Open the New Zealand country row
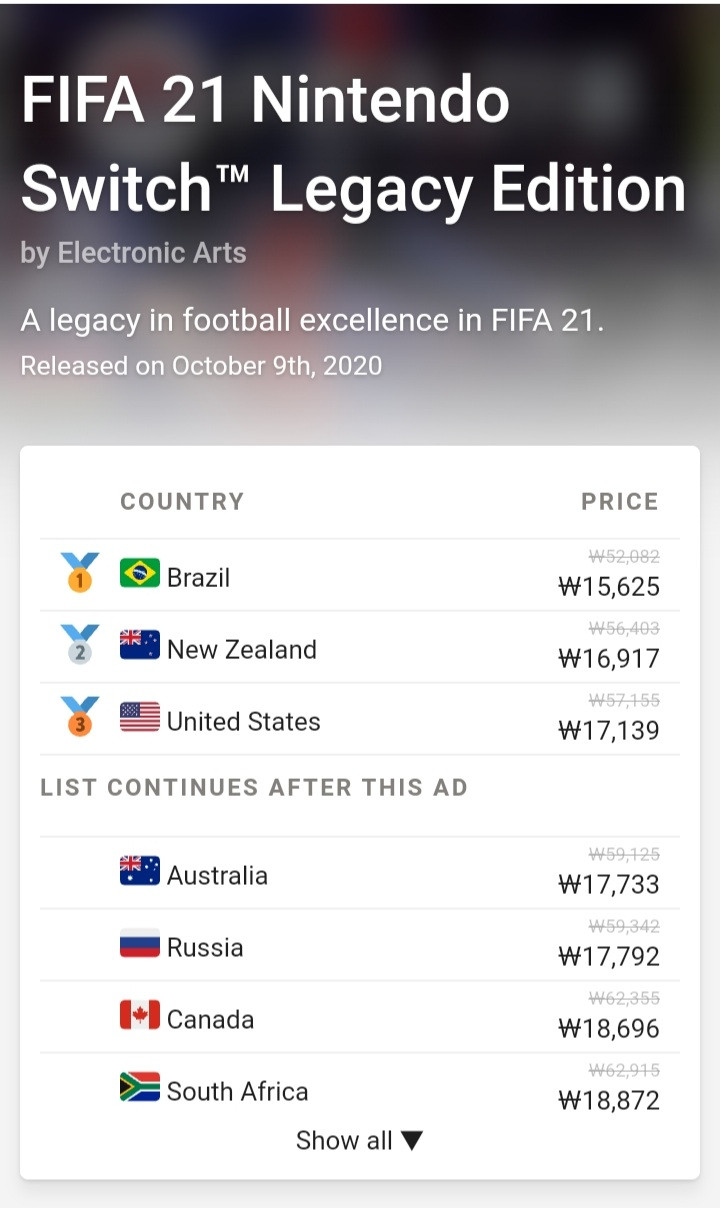This screenshot has height=1208, width=720. click(360, 647)
